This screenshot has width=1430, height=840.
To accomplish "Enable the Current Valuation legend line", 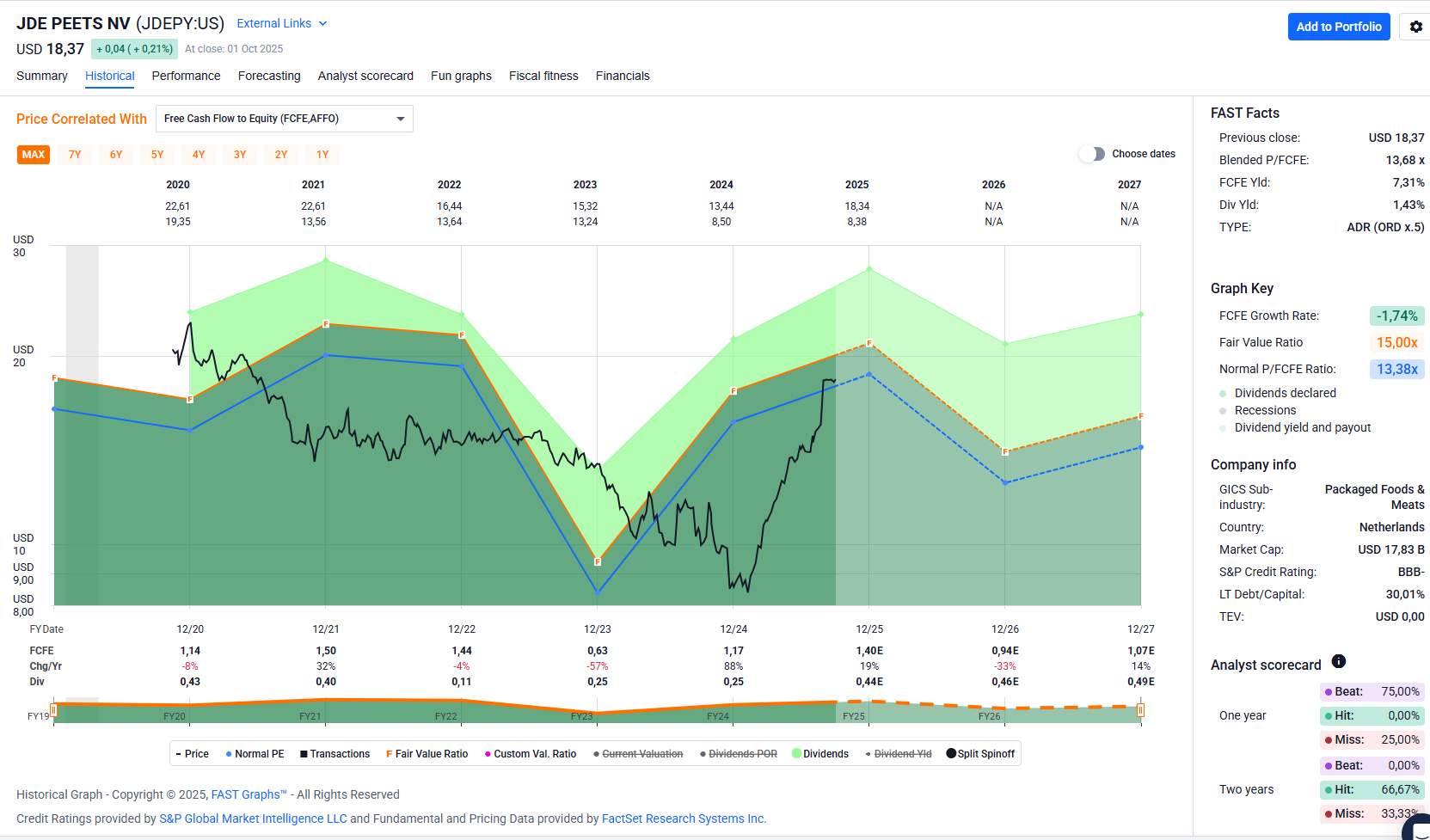I will [641, 754].
